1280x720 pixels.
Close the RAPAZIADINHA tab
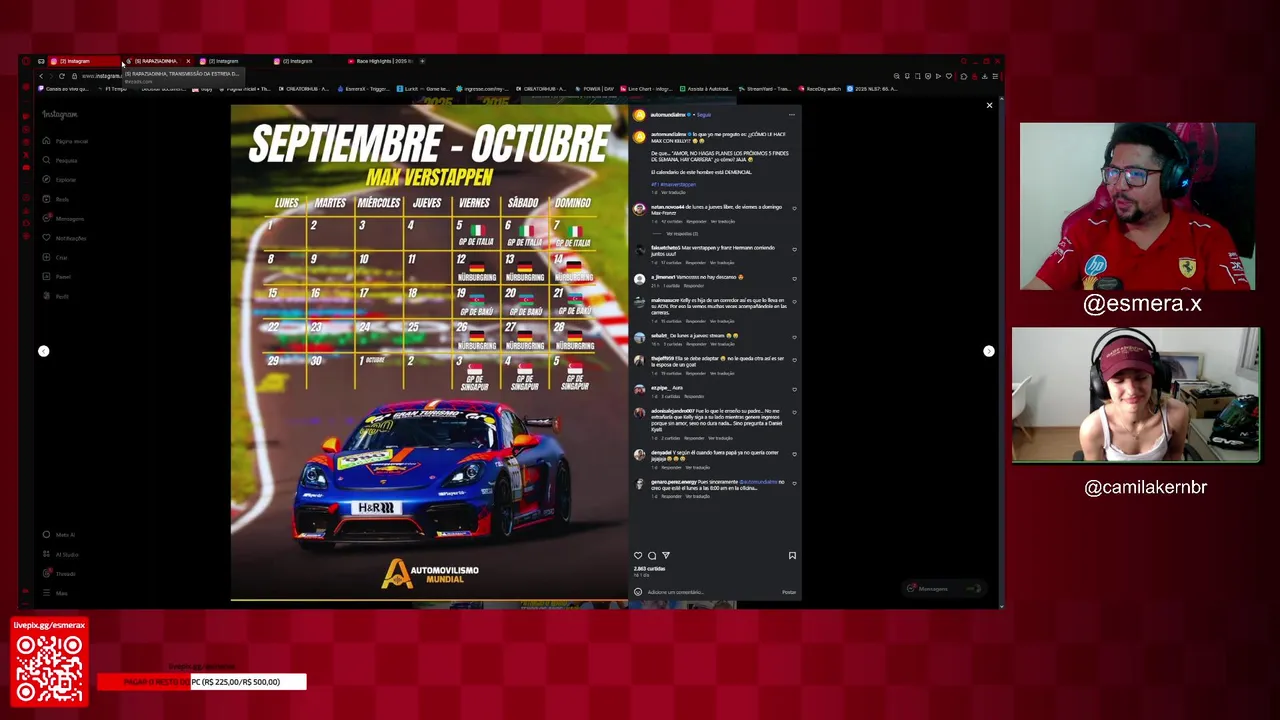point(187,61)
